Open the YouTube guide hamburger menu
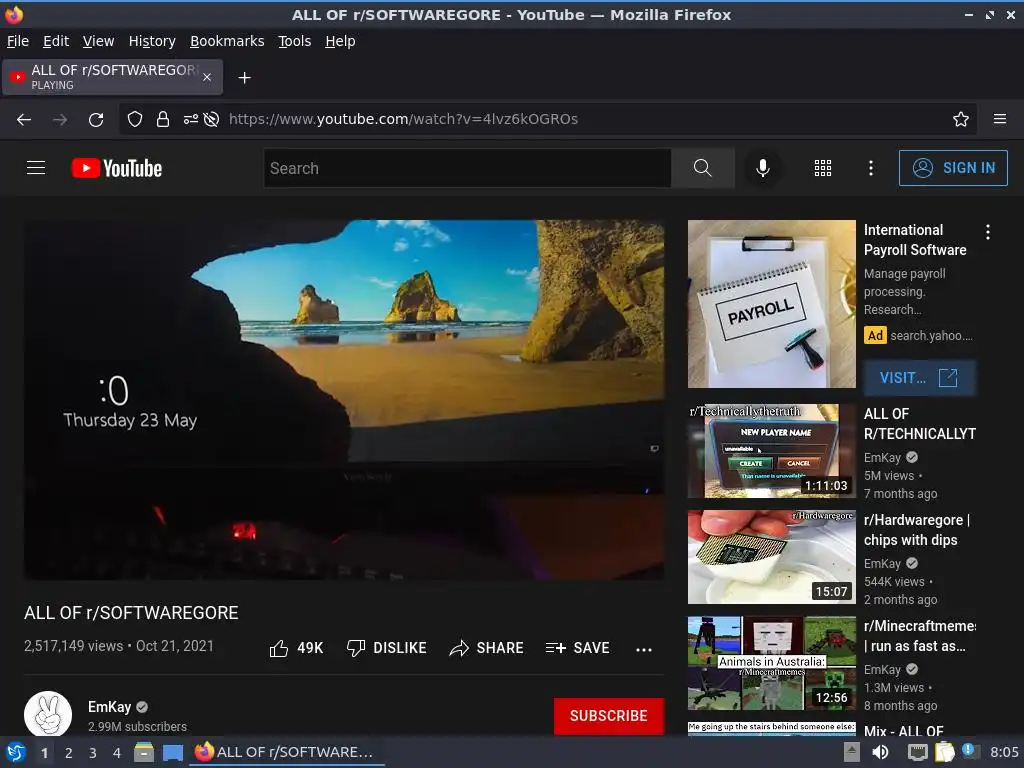The image size is (1024, 768). 36,168
